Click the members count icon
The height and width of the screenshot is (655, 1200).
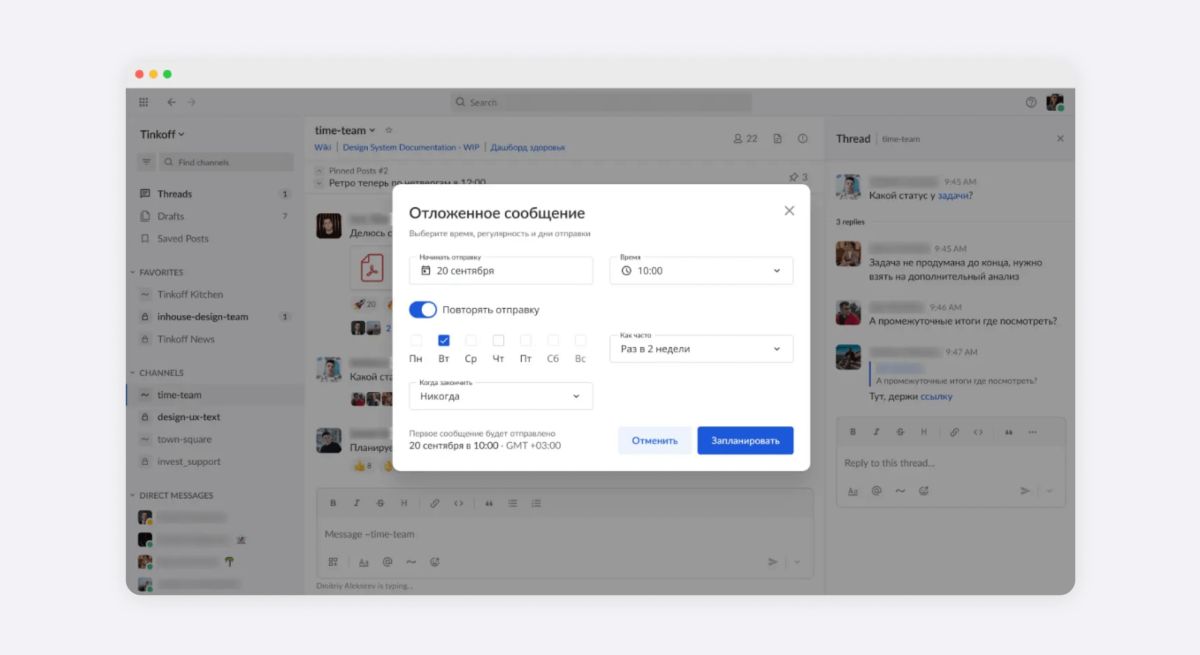click(x=745, y=139)
